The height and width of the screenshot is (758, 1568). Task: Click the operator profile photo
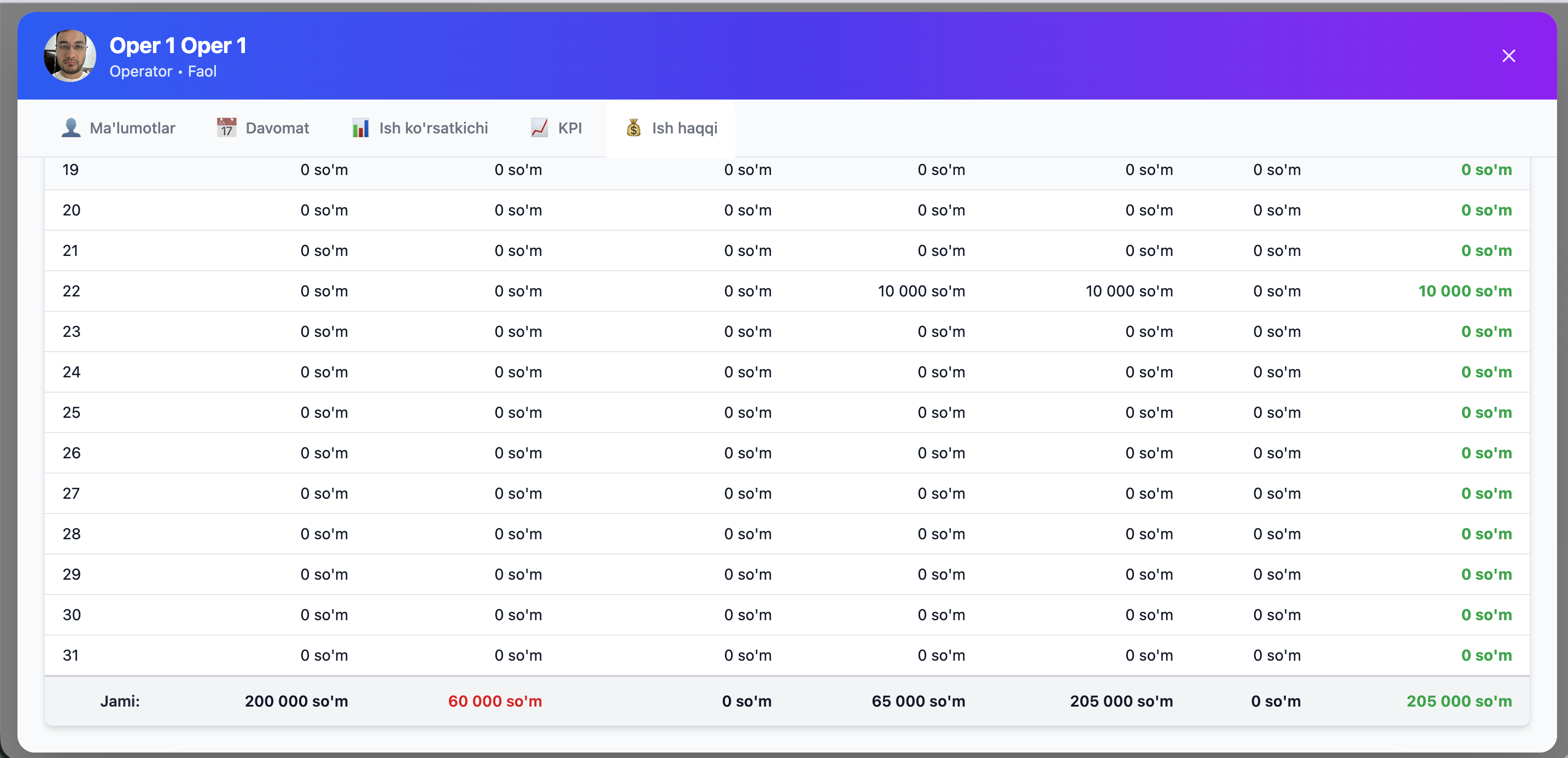coord(70,56)
